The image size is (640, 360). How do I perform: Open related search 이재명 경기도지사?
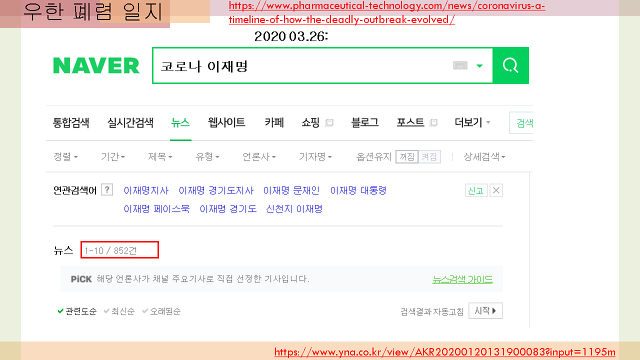click(x=216, y=191)
